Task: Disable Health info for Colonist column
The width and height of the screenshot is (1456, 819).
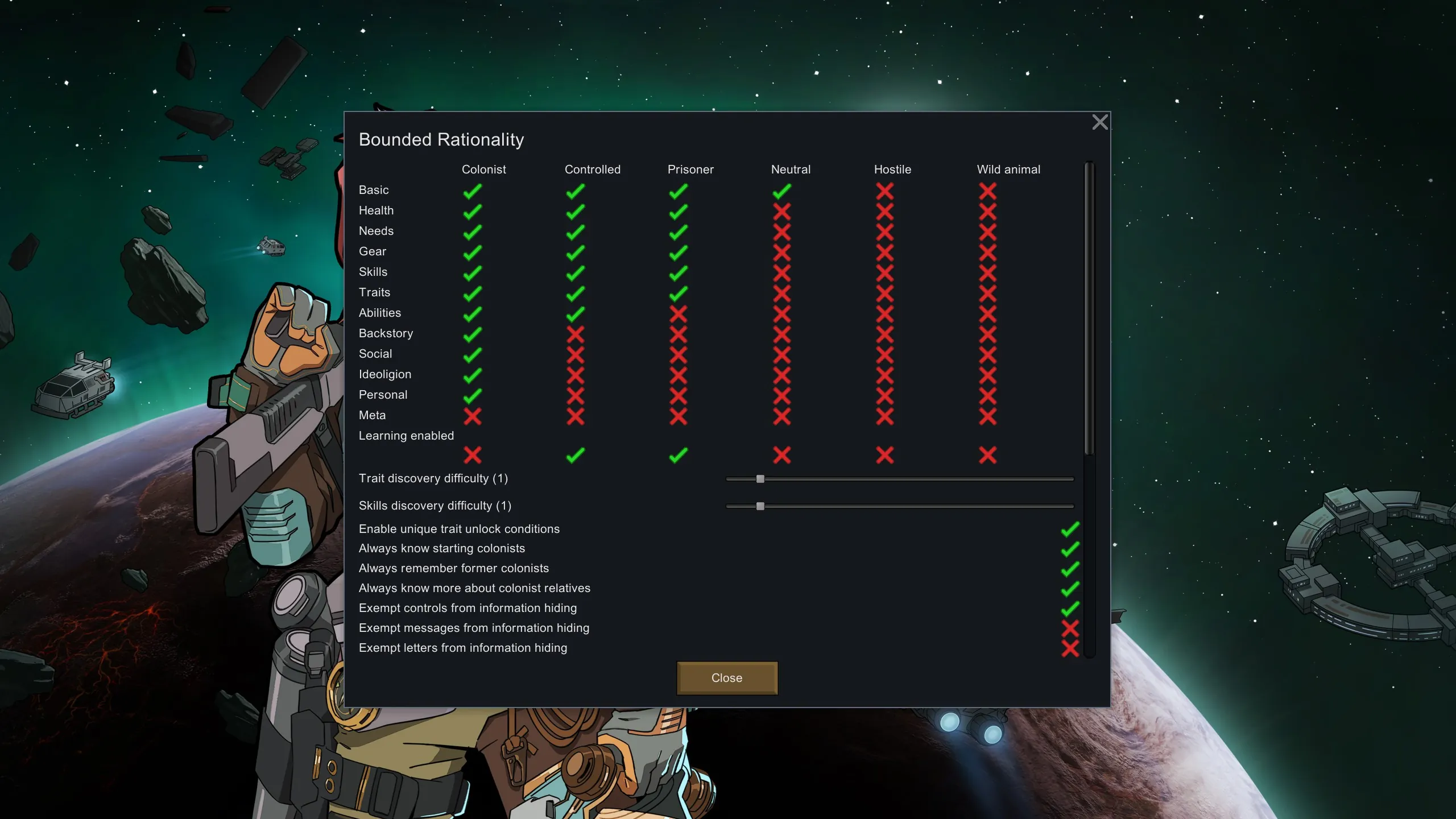Action: 472,212
